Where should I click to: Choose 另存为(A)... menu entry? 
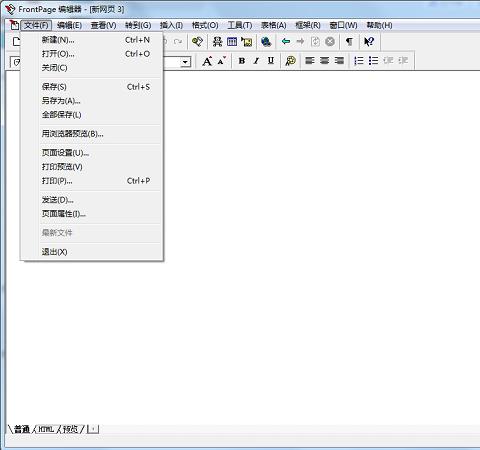(x=92, y=101)
